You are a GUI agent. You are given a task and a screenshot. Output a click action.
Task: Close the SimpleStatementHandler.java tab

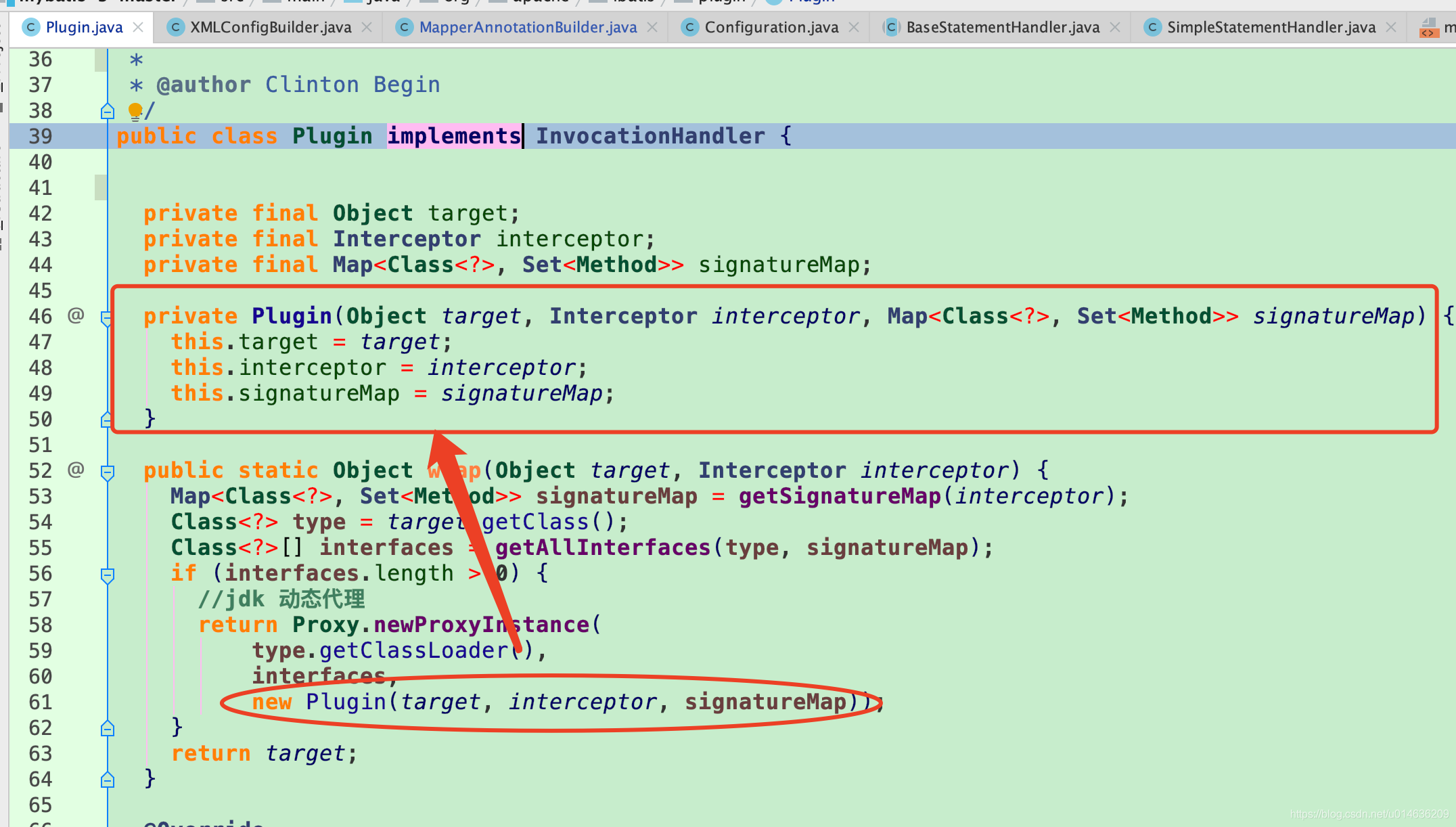pos(1391,27)
